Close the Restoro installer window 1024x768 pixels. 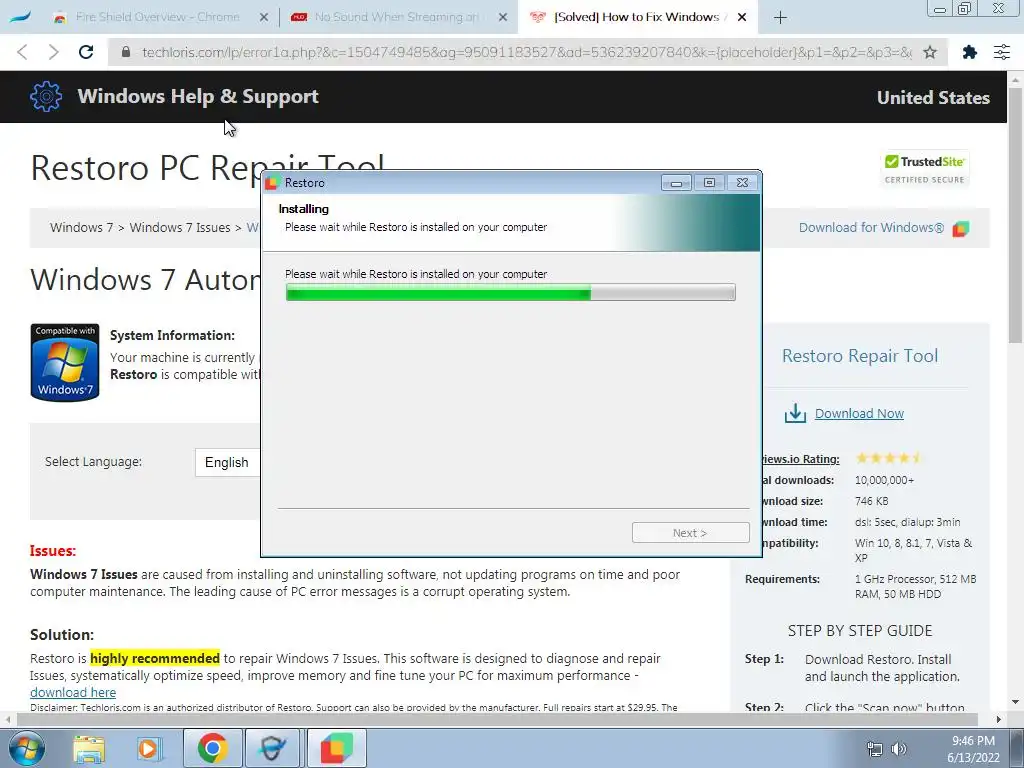click(x=743, y=183)
